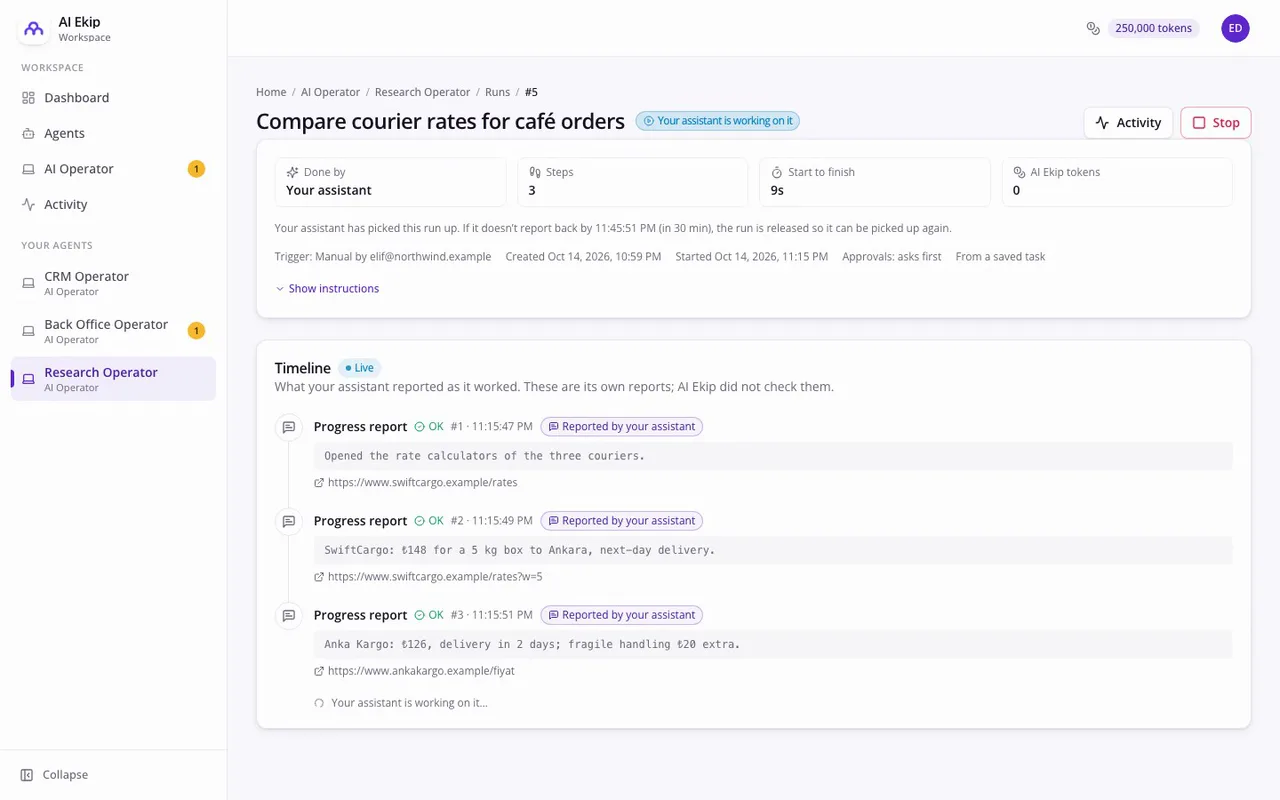
Task: Expand Show instructions
Action: click(x=327, y=288)
